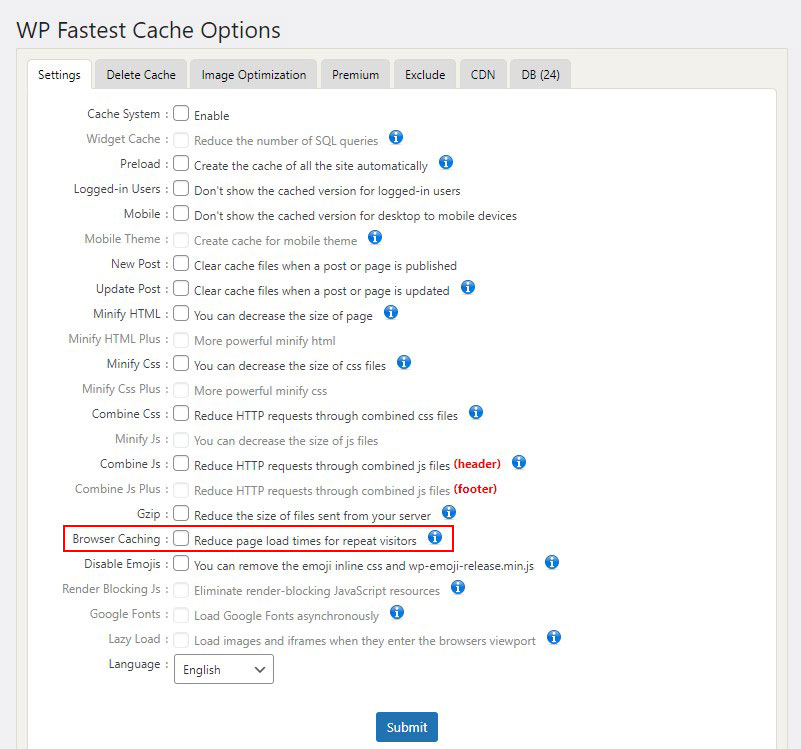Click the red (footer) label
801x749 pixels.
475,488
